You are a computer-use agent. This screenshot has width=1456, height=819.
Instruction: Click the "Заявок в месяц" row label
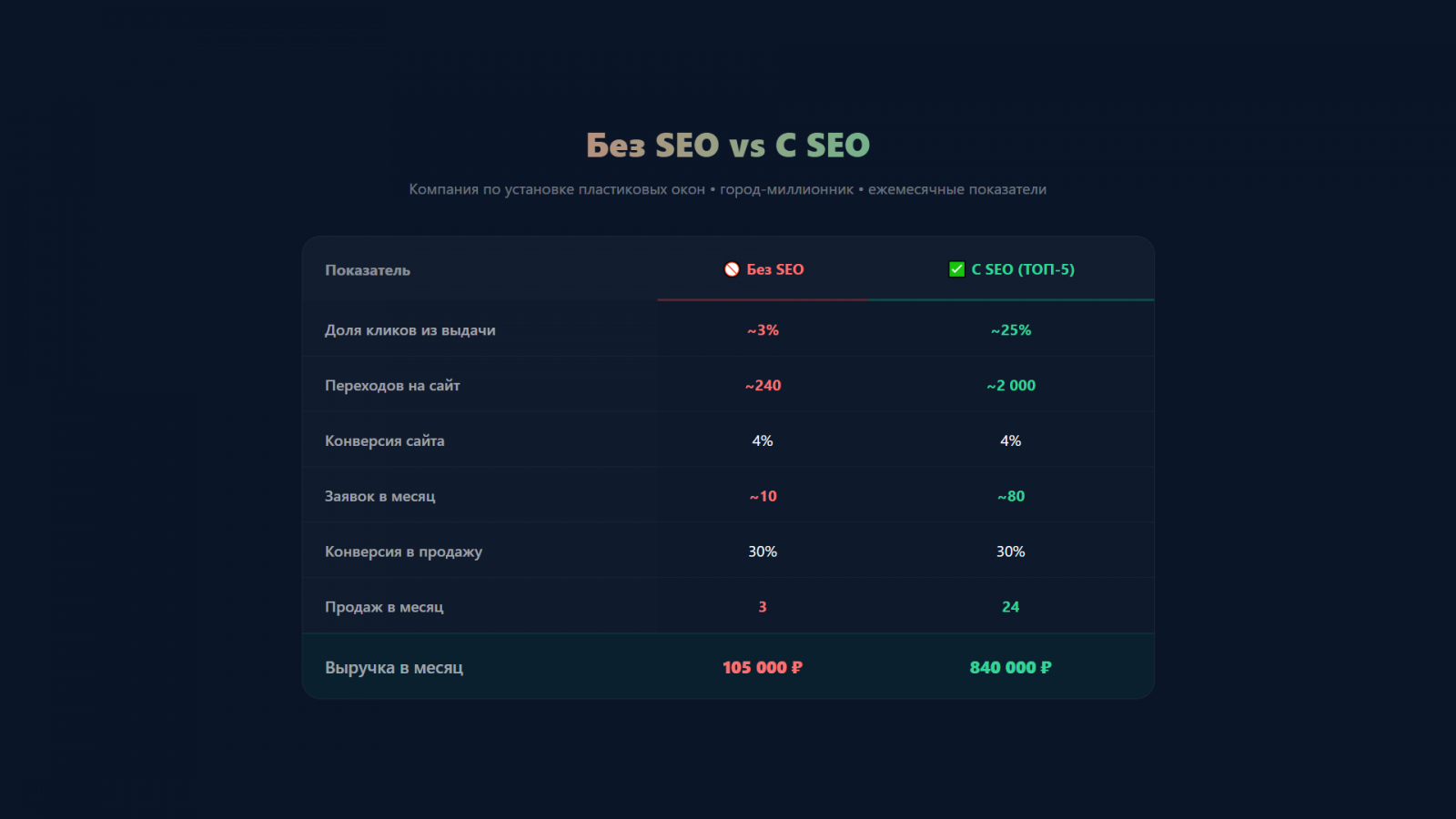tap(380, 497)
